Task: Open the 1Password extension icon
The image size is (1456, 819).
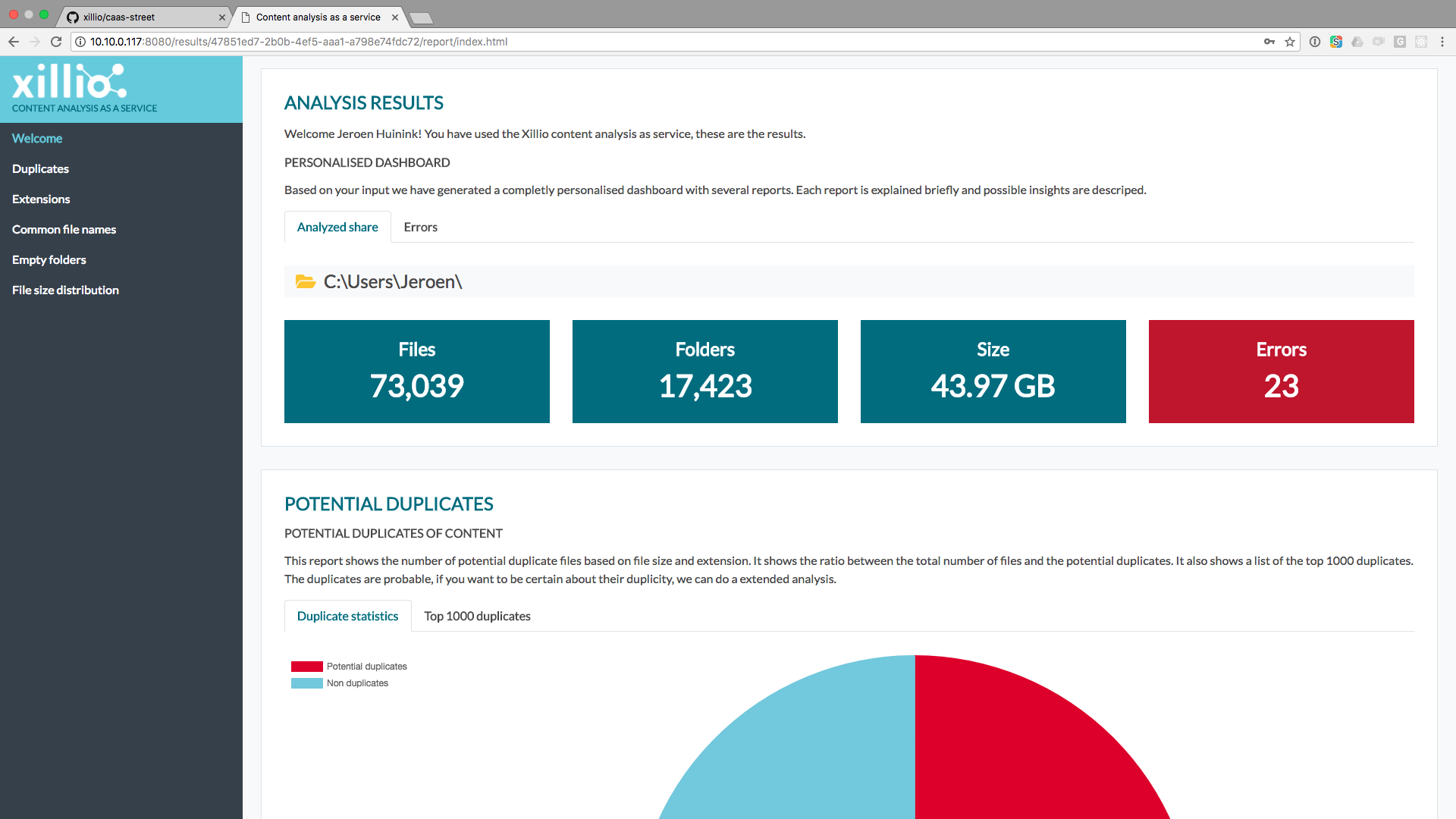Action: [x=1315, y=42]
